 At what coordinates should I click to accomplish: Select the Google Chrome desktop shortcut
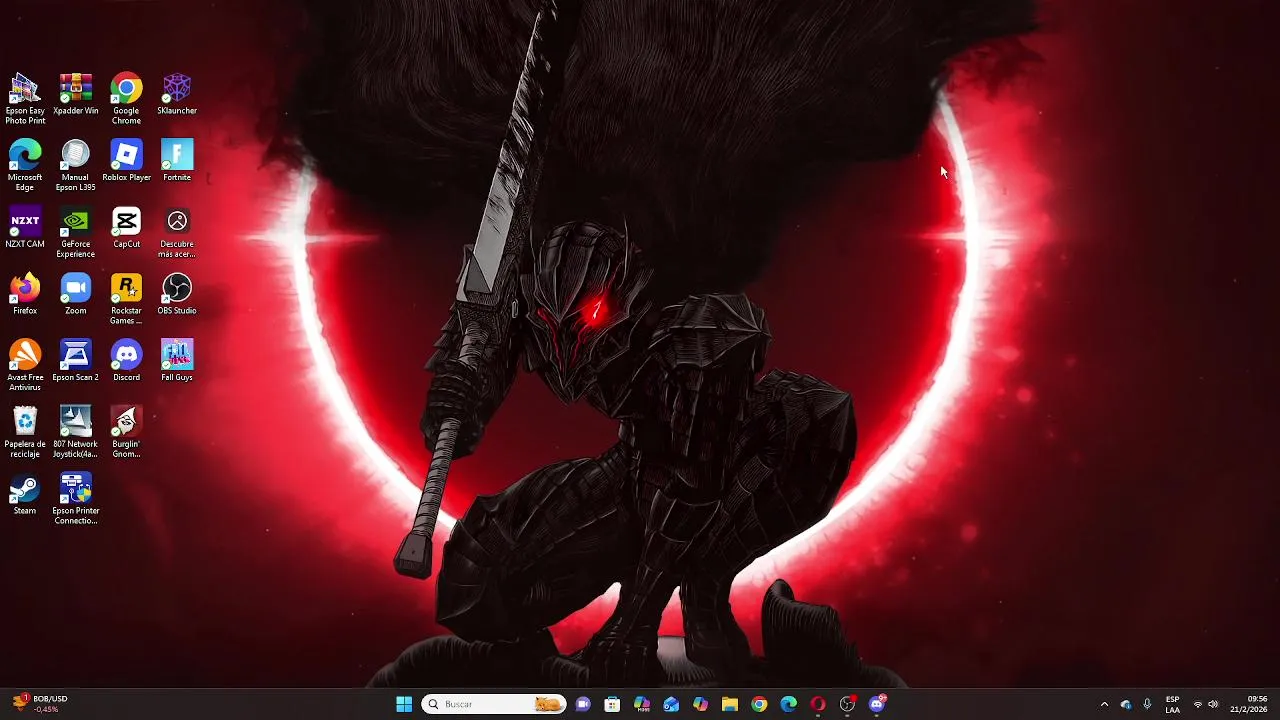coord(126,99)
